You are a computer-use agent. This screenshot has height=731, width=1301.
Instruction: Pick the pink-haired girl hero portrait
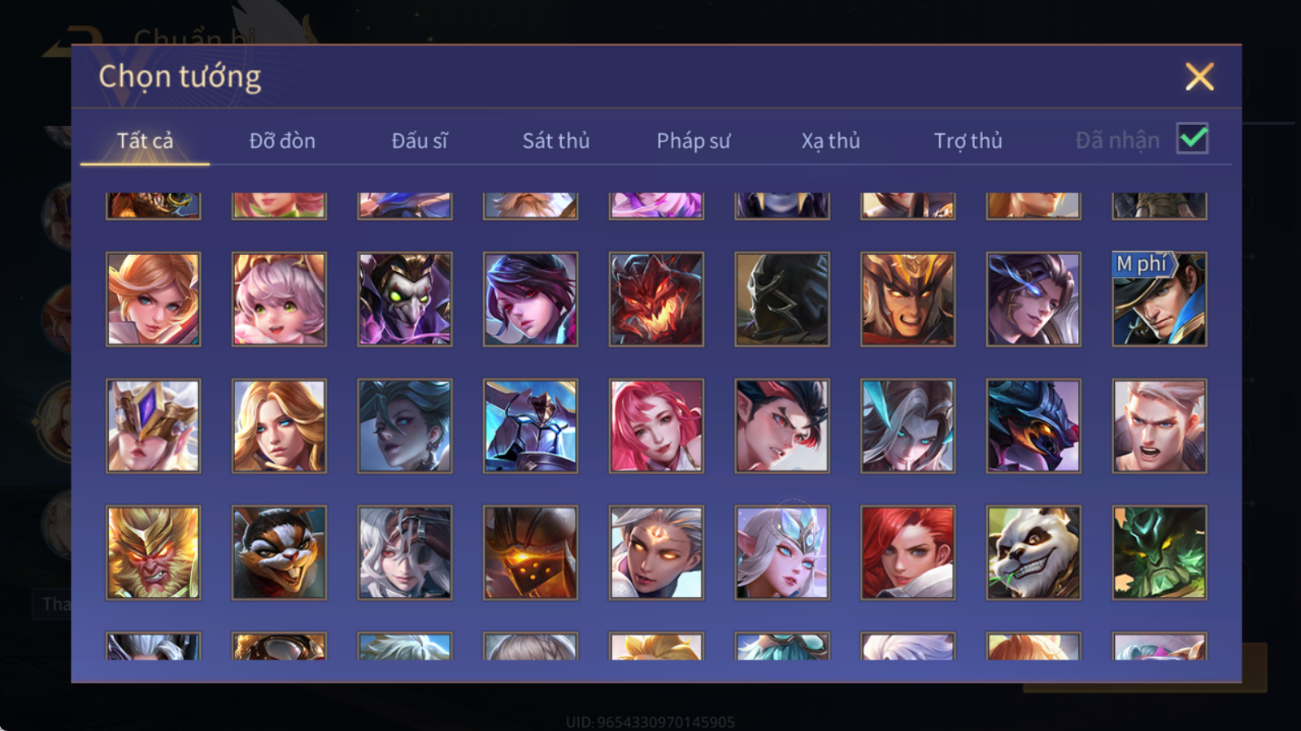[x=279, y=299]
